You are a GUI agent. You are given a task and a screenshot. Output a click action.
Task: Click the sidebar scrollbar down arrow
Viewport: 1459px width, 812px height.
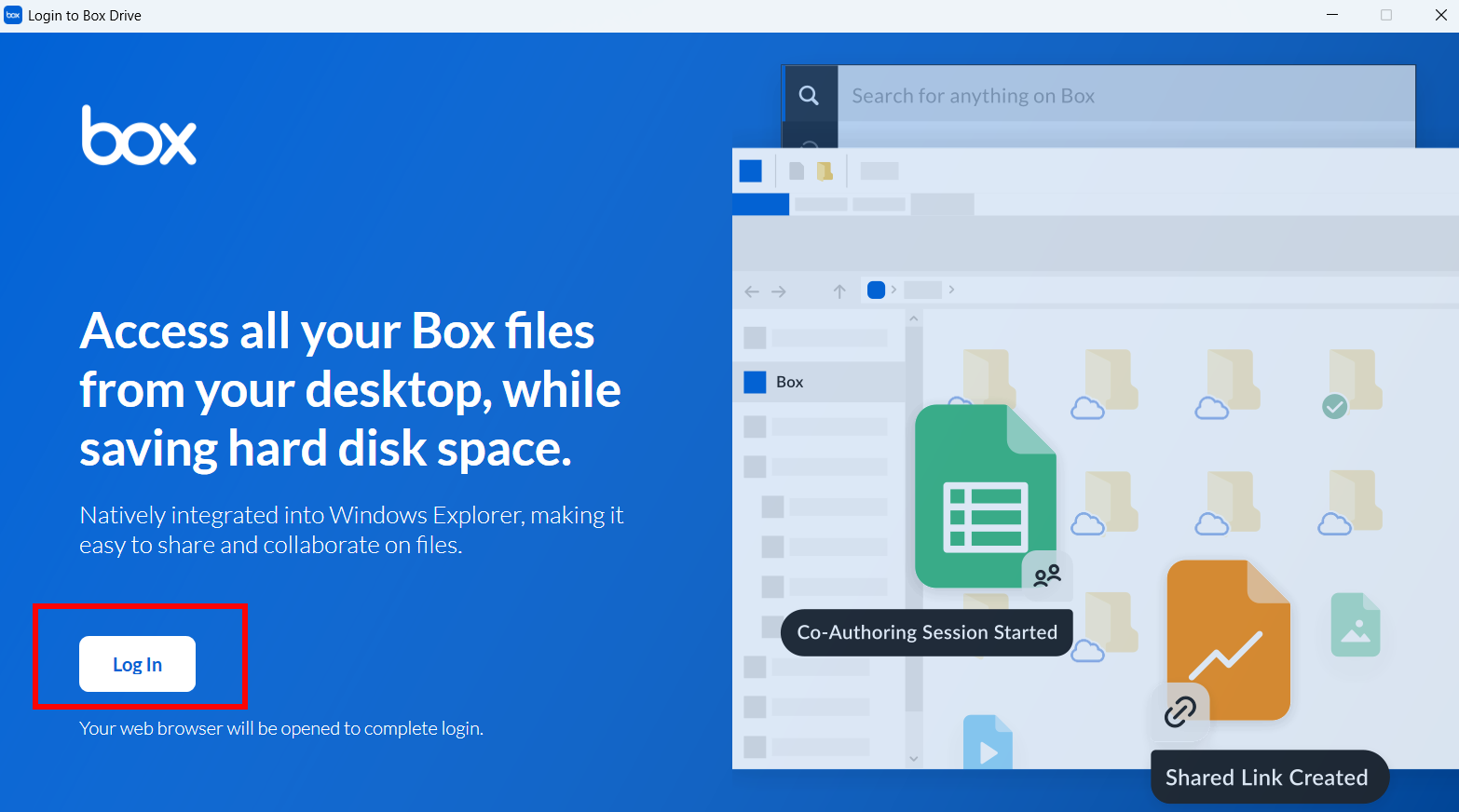[x=914, y=758]
